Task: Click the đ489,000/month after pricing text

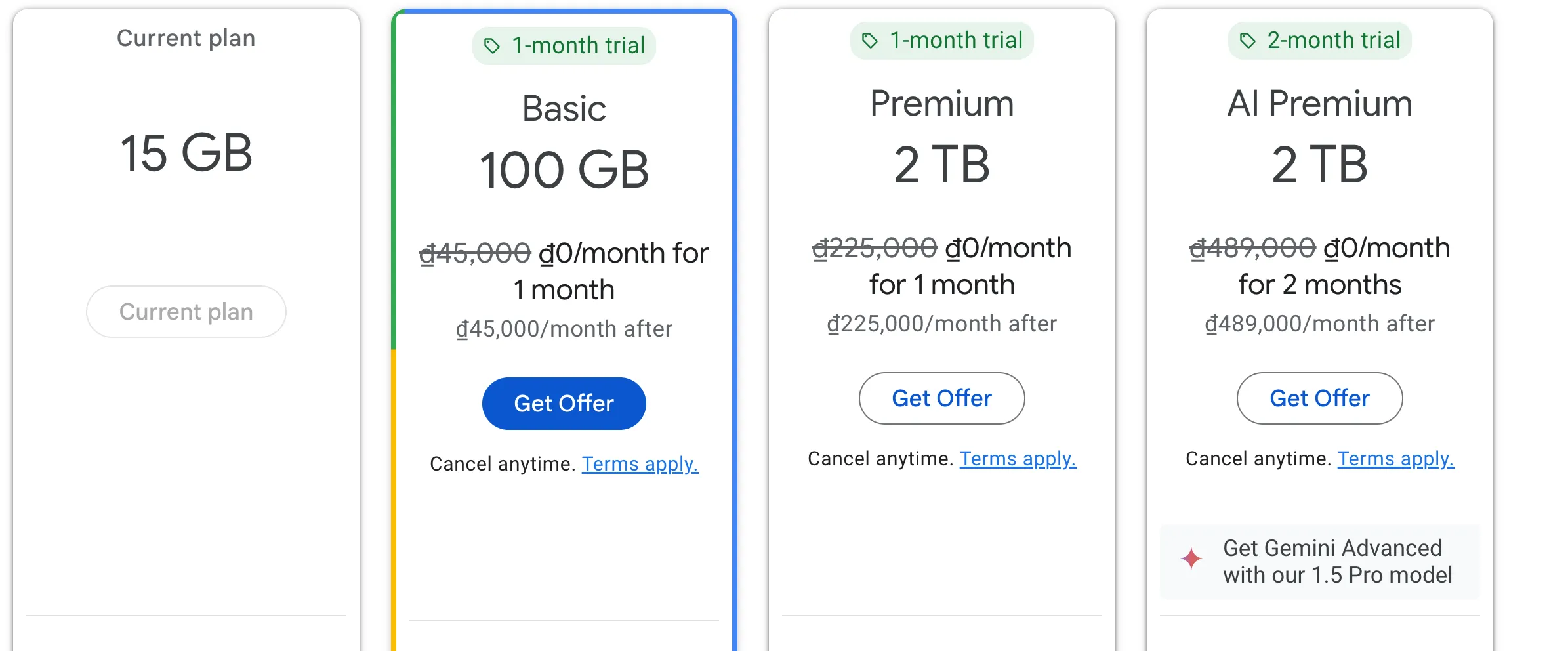Action: (1319, 324)
